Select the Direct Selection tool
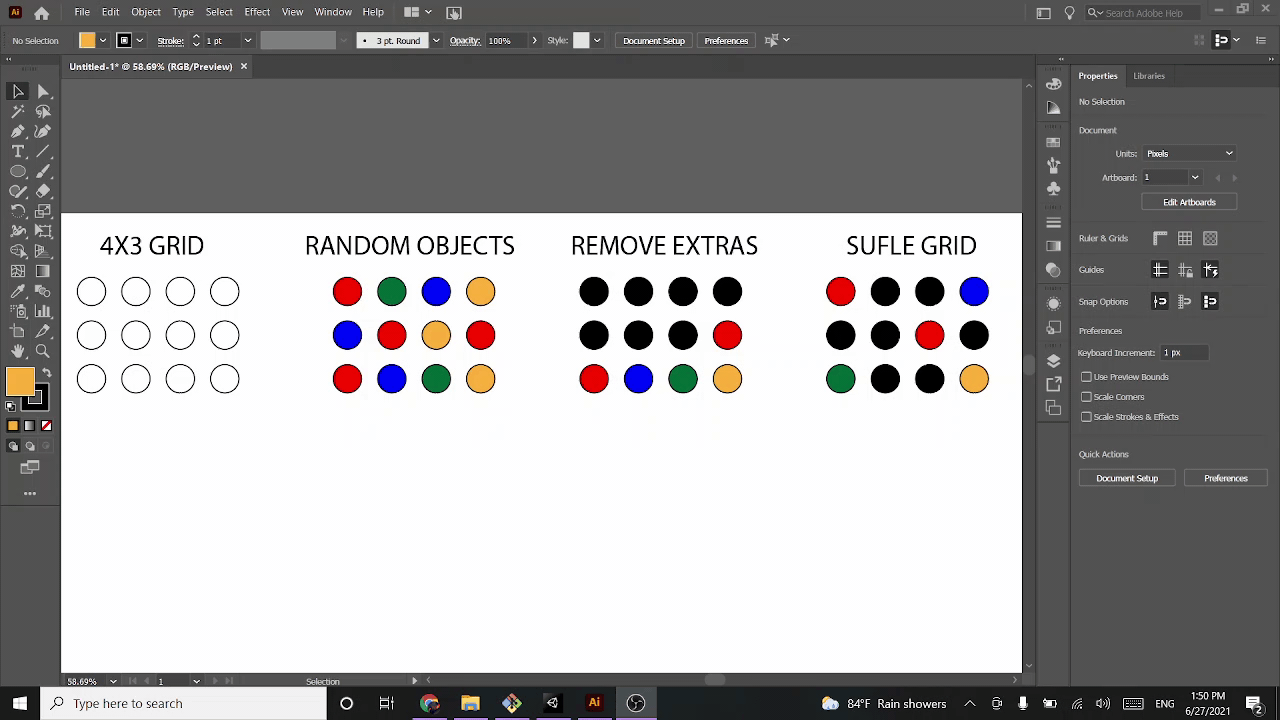Image resolution: width=1280 pixels, height=720 pixels. pos(43,91)
